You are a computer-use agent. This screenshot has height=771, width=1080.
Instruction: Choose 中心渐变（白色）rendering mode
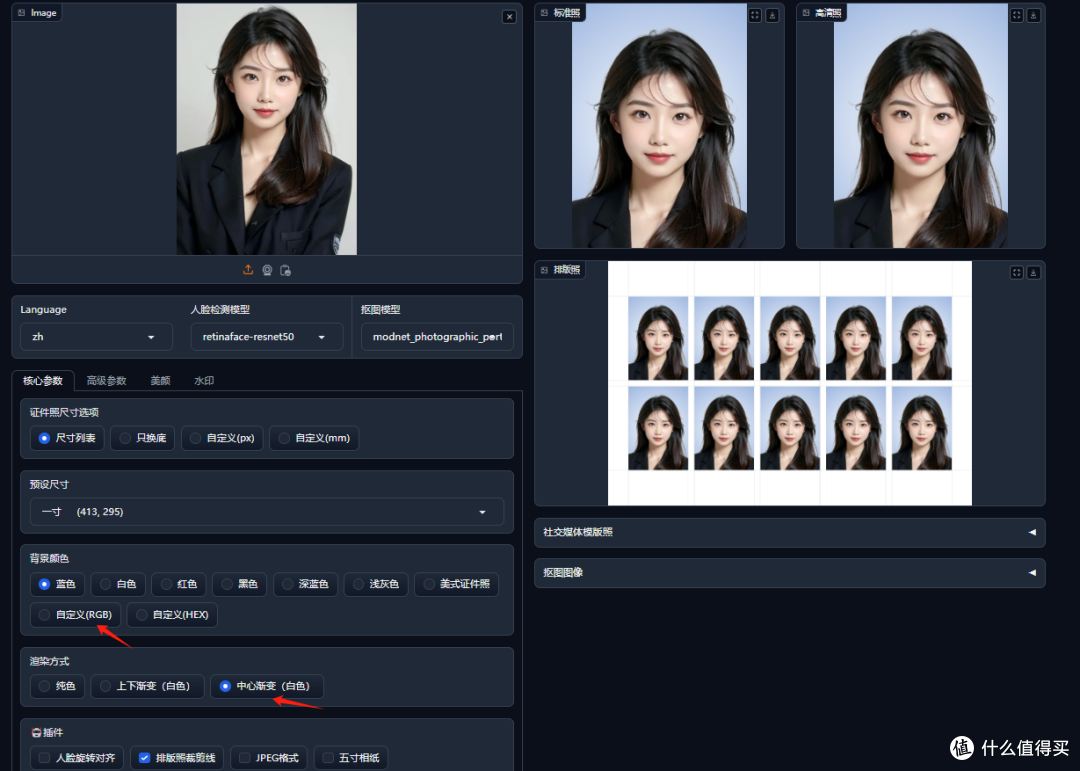click(x=266, y=686)
